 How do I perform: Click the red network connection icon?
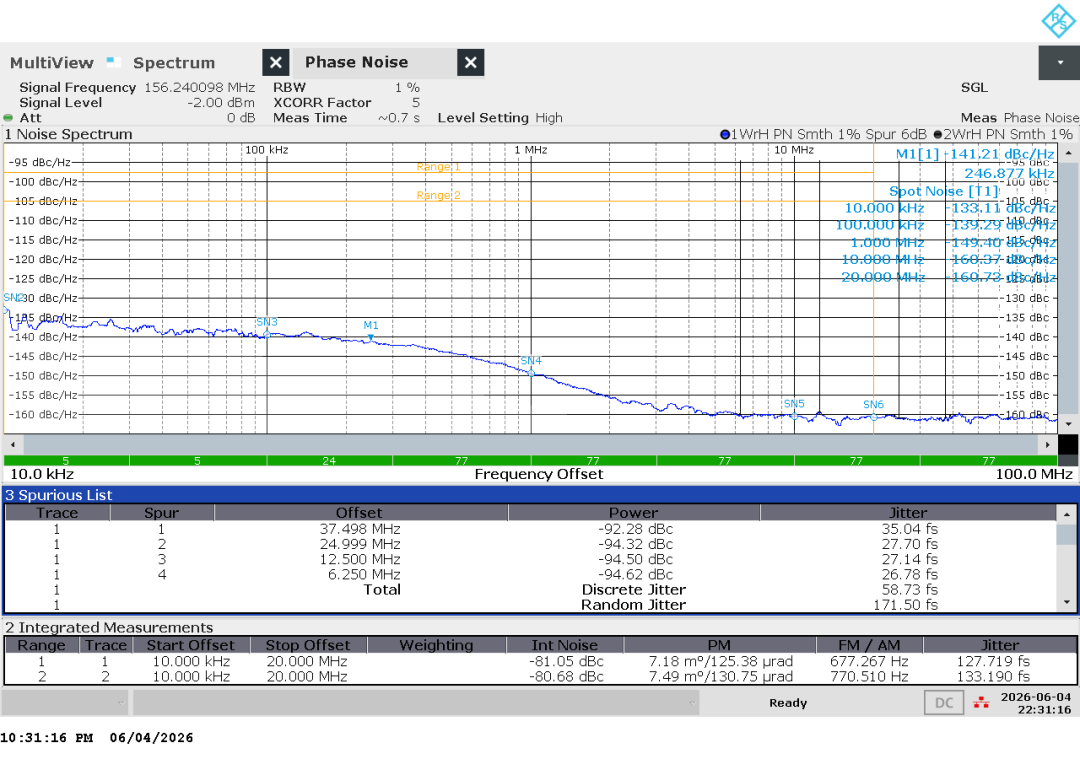click(x=981, y=703)
